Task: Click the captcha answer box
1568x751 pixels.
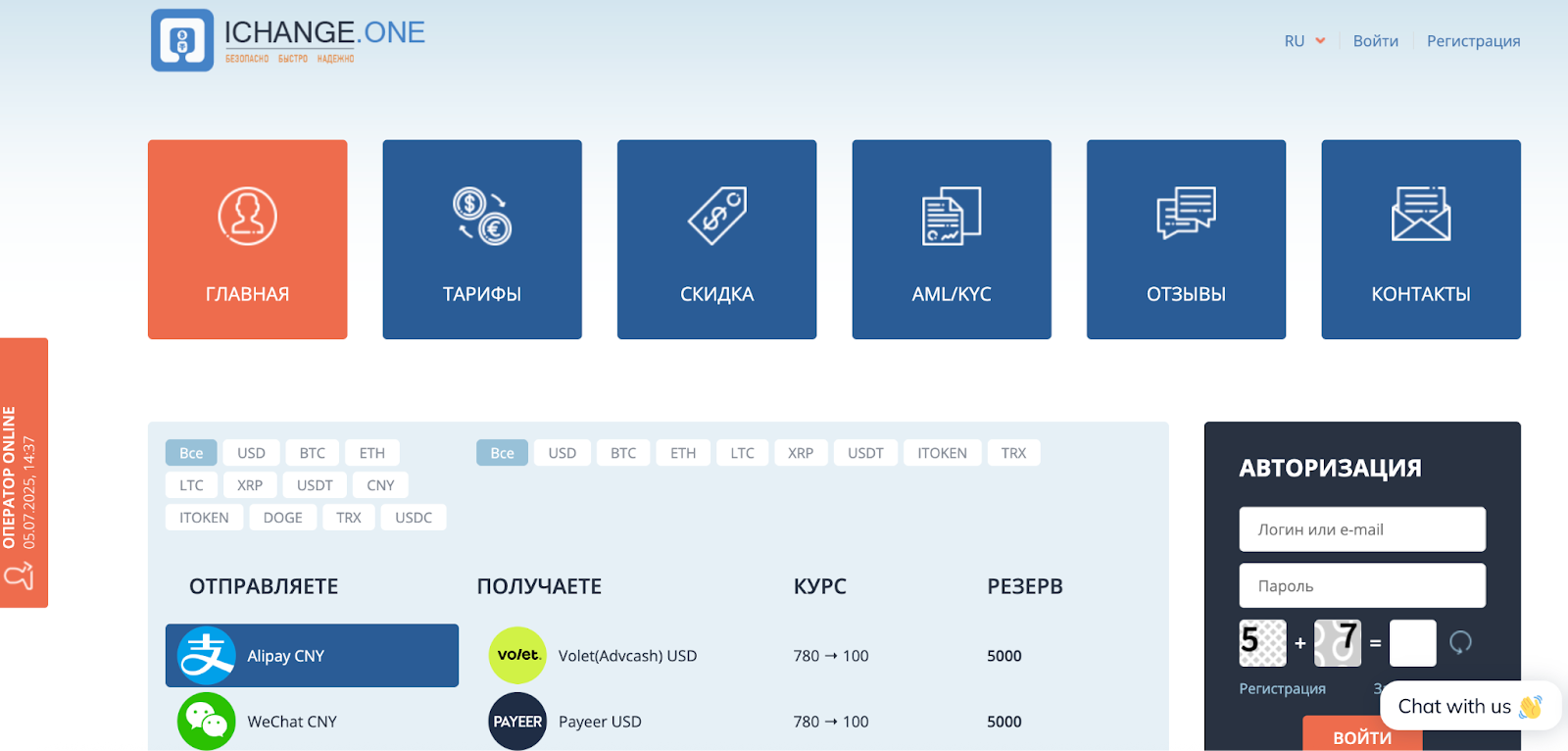Action: 1413,643
